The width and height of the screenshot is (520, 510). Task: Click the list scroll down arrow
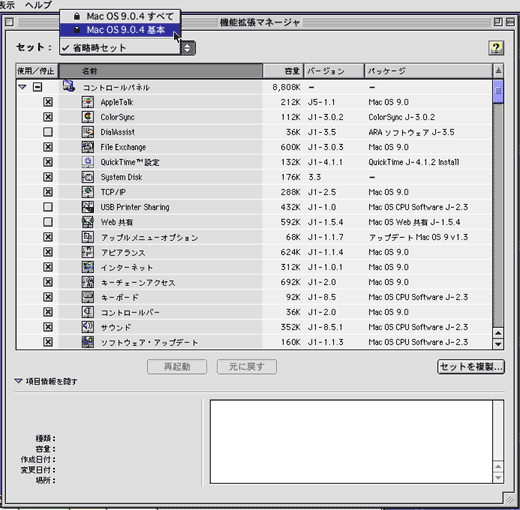click(498, 344)
